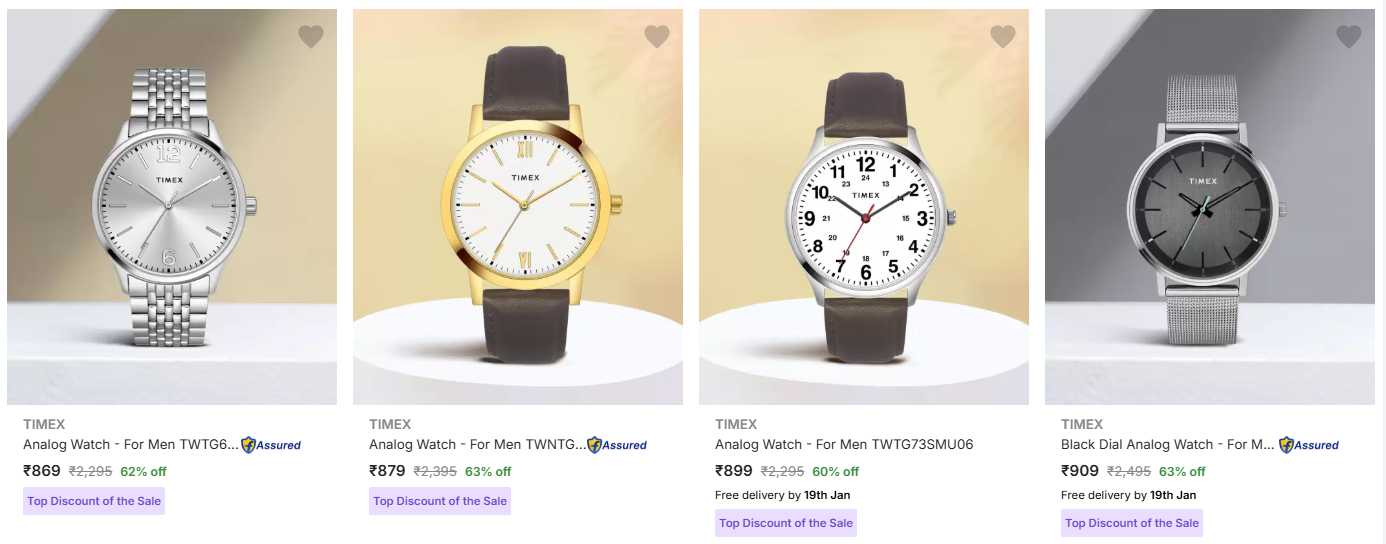Wishlist the silver bracelet Timex watch via heart
The image size is (1386, 544).
[x=311, y=37]
